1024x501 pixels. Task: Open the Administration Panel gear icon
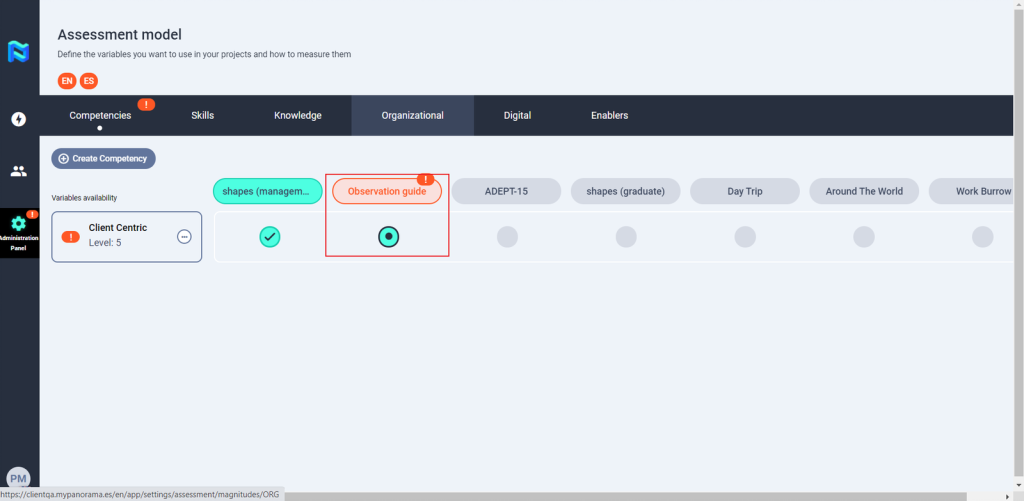point(18,225)
